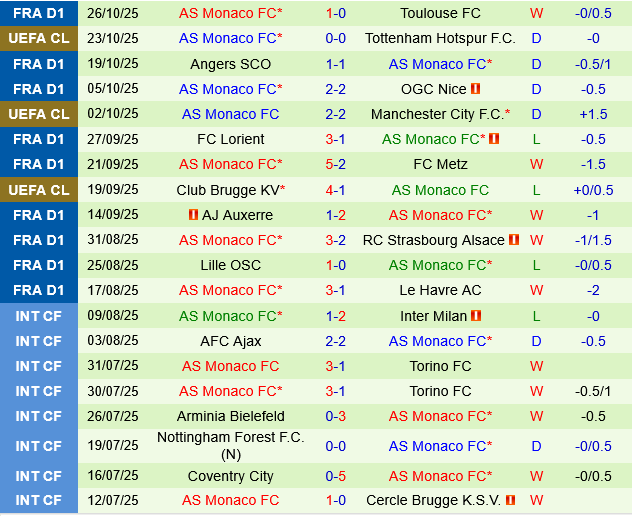
Task: Click the red card icon in the FC Lorient match row
Action: [x=494, y=139]
